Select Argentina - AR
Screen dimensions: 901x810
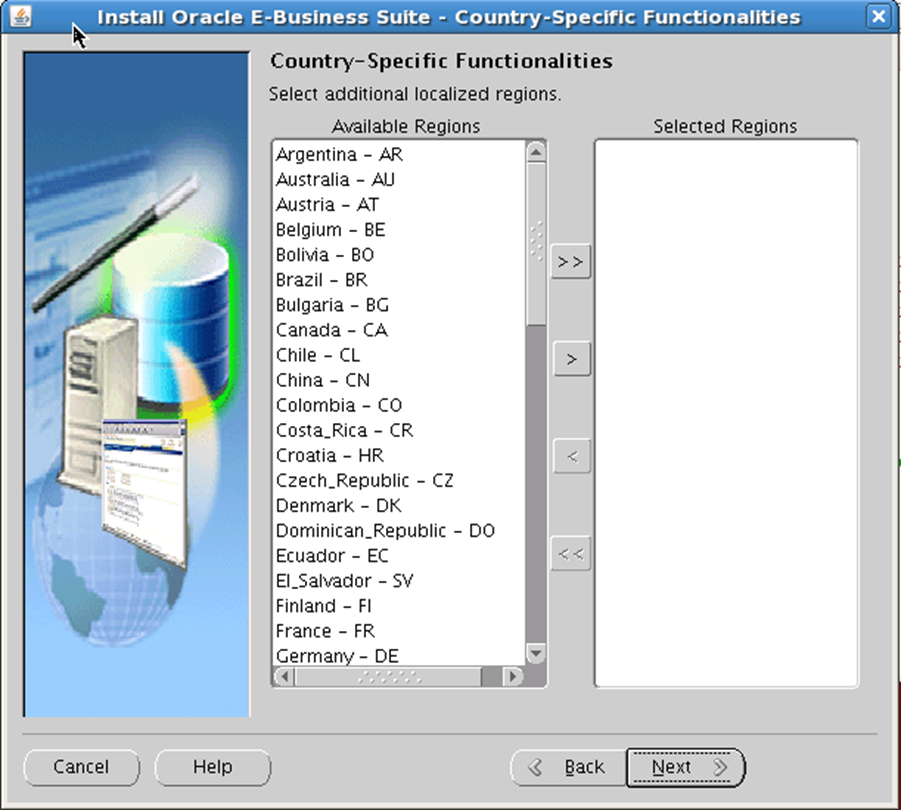pyautogui.click(x=399, y=155)
